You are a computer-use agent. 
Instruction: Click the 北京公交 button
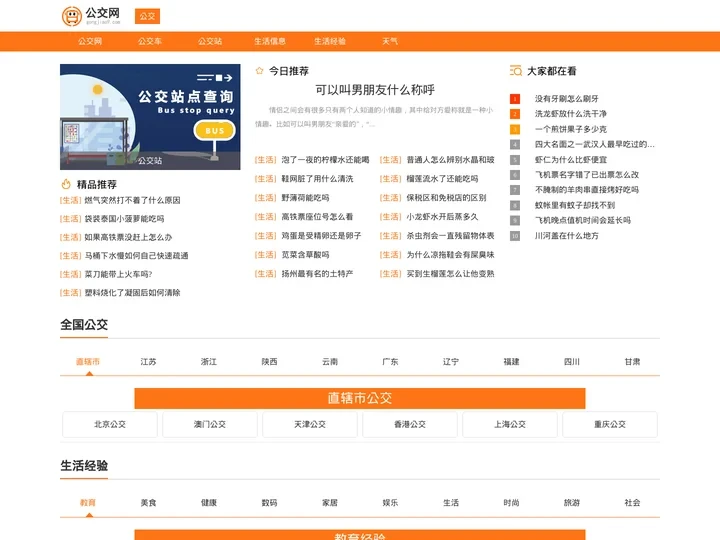(x=110, y=424)
